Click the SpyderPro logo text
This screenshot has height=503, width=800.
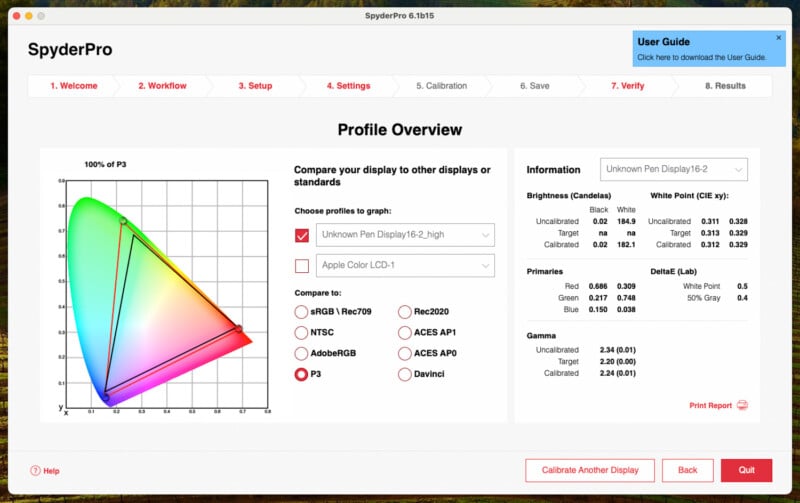(x=70, y=49)
